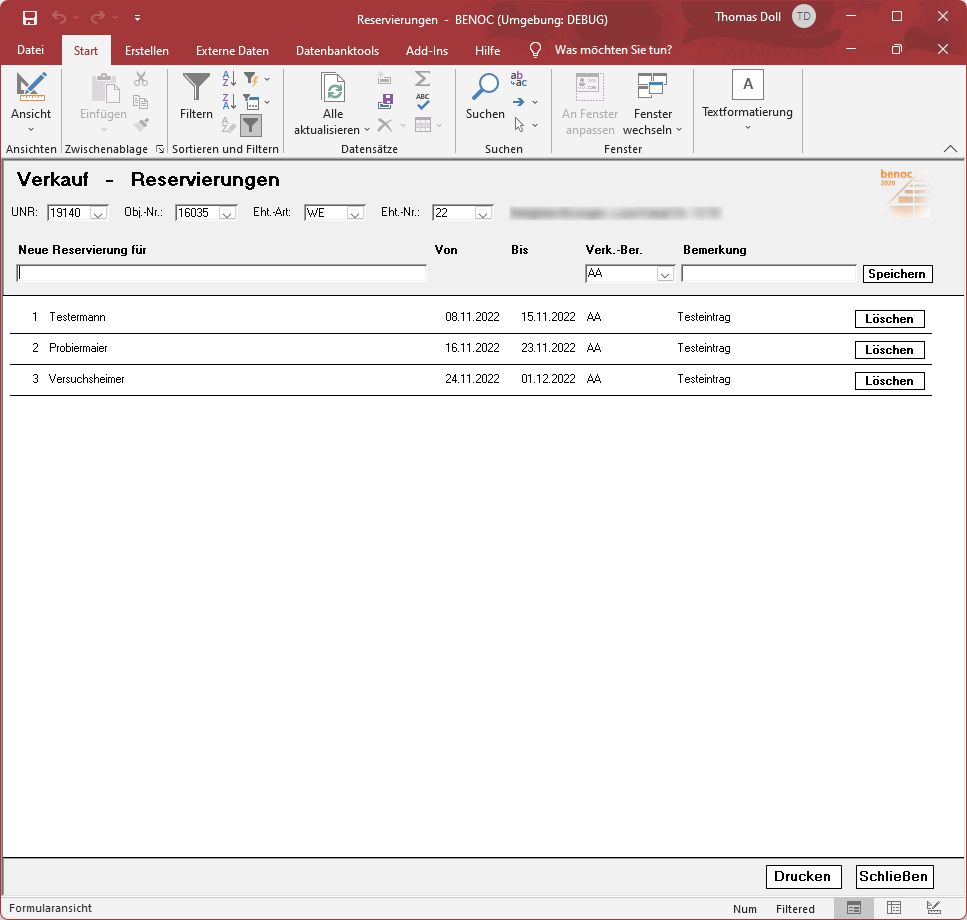
Task: Toggle the active filter funnel icon
Action: tap(250, 125)
